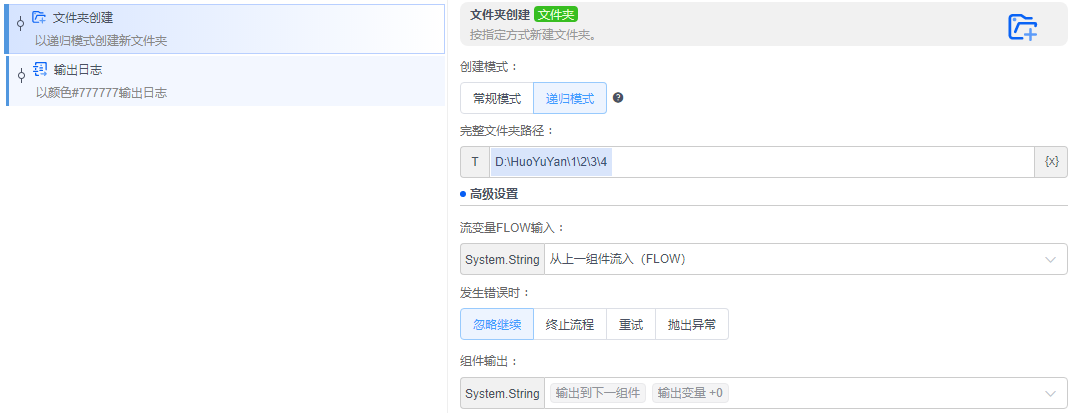Click 抛出异常 error option

tap(692, 324)
